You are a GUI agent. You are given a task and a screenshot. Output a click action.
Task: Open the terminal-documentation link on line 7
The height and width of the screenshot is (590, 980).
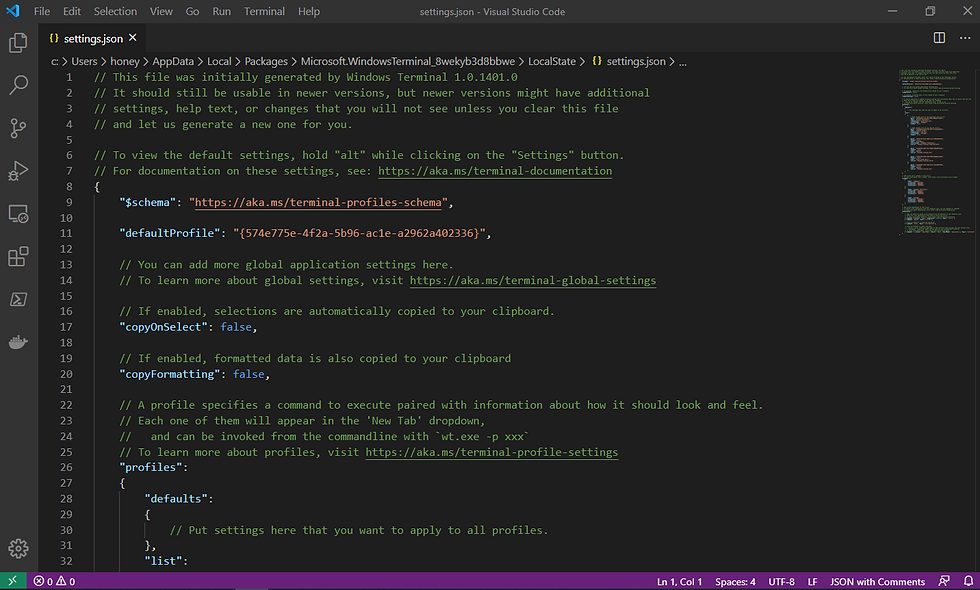tap(495, 171)
